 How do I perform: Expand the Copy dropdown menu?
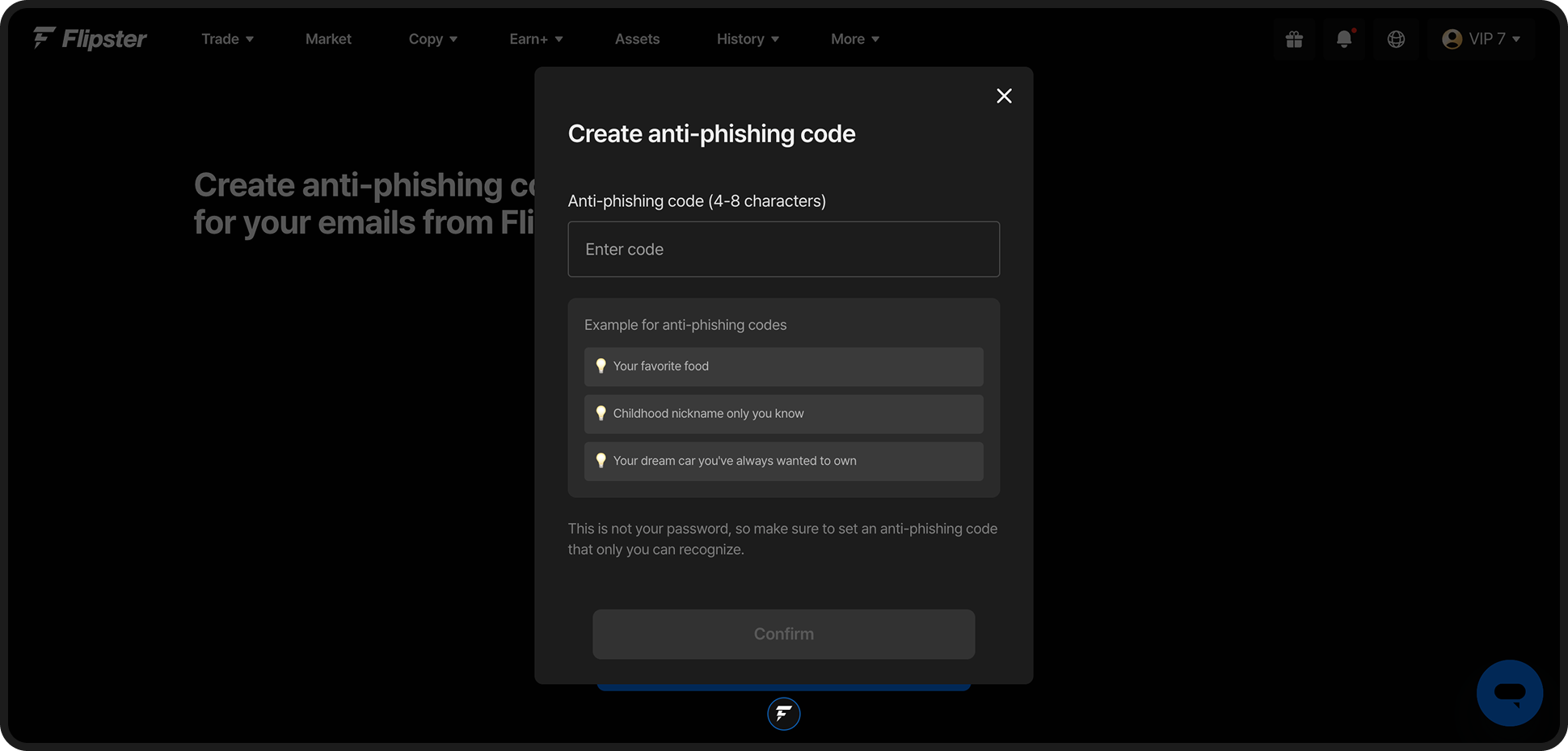432,39
